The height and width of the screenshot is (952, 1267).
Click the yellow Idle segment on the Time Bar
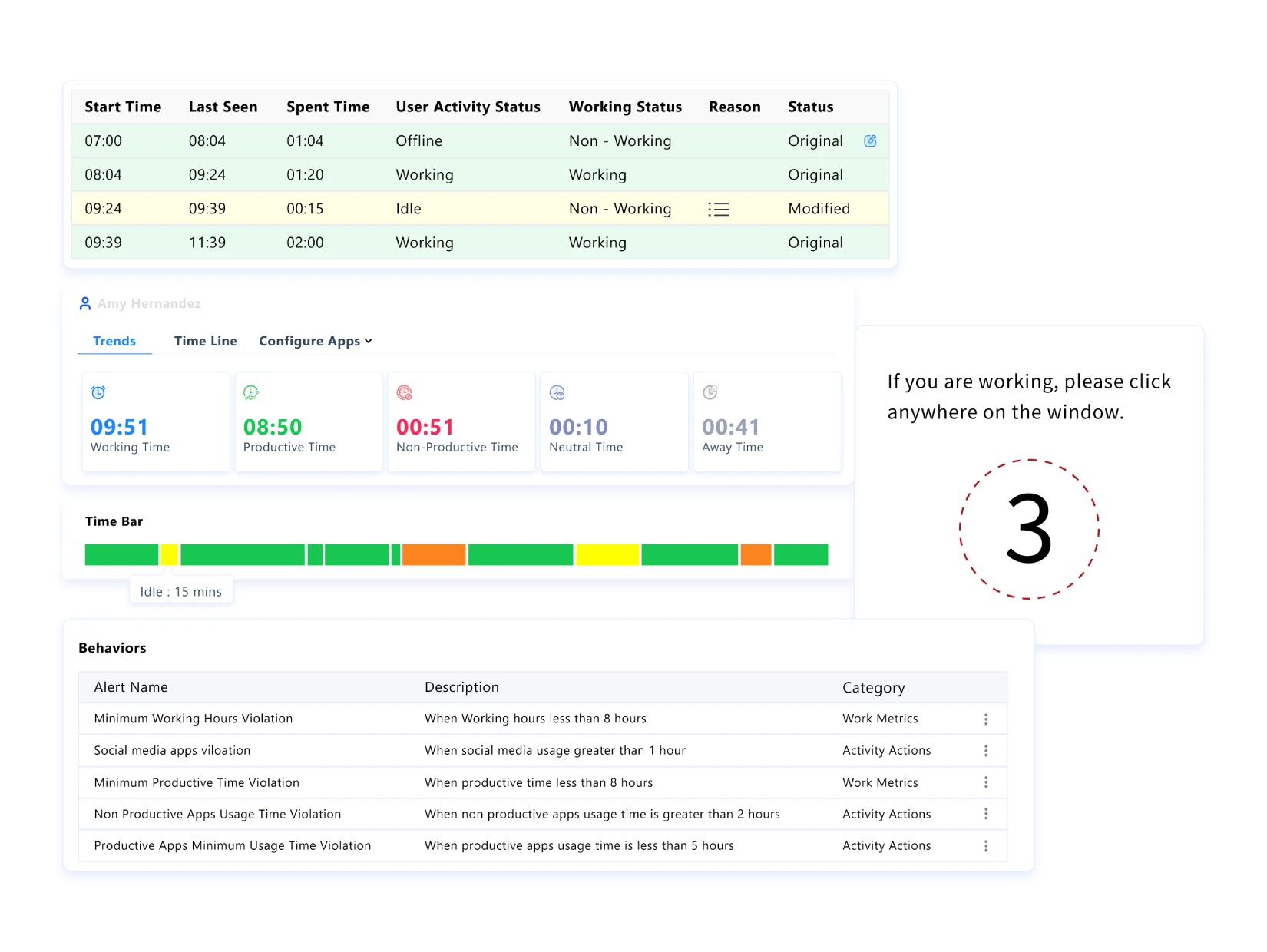pyautogui.click(x=169, y=554)
